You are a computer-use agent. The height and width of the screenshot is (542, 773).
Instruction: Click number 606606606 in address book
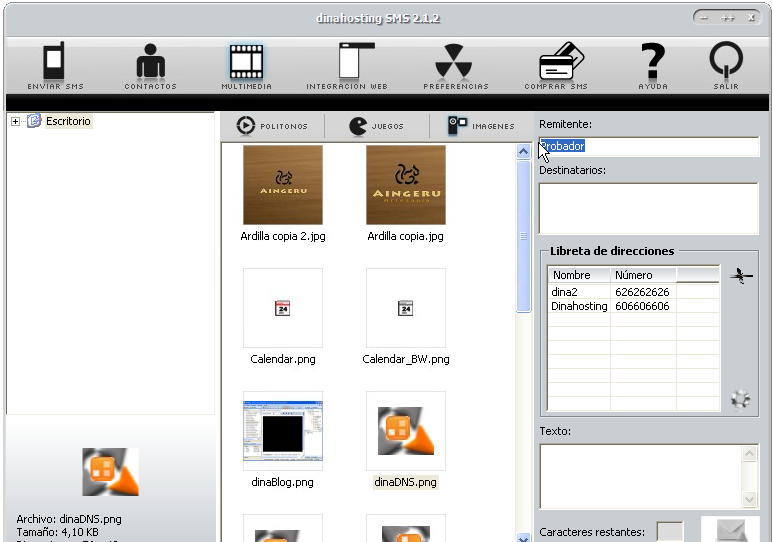click(642, 306)
